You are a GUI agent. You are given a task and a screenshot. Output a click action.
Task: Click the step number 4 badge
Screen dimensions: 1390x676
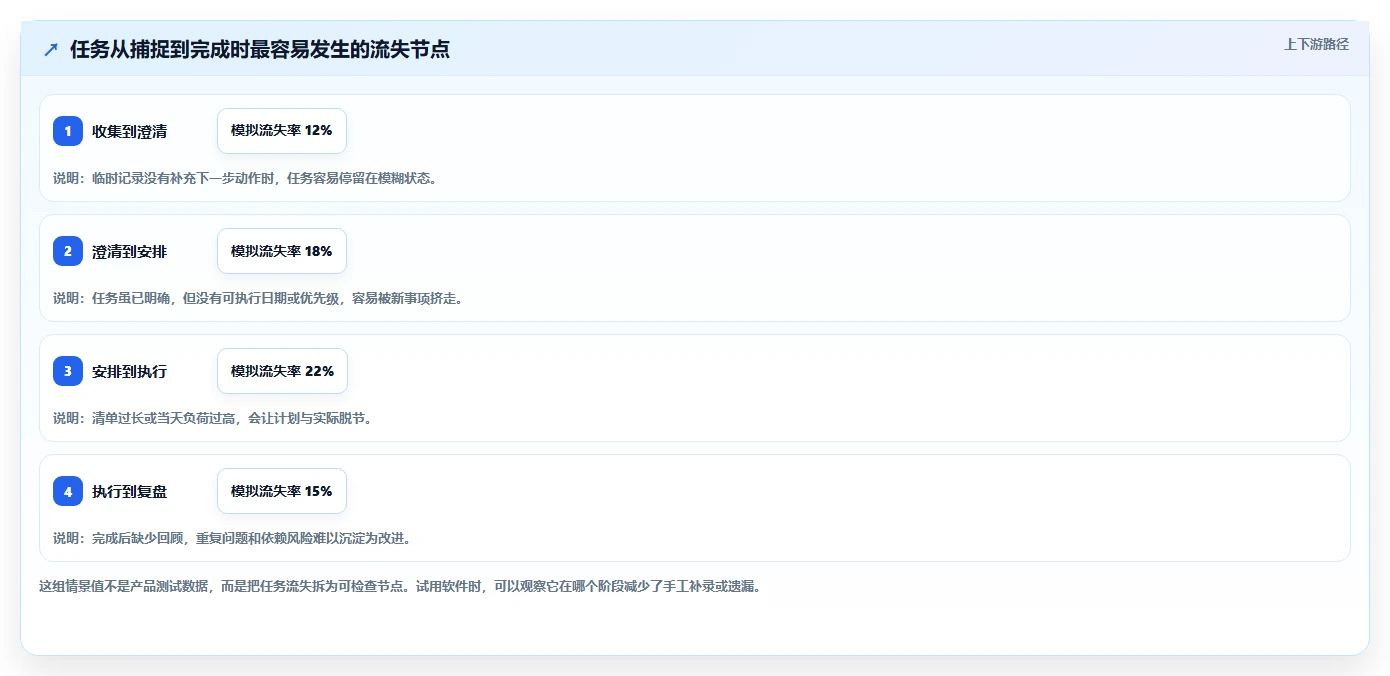68,491
